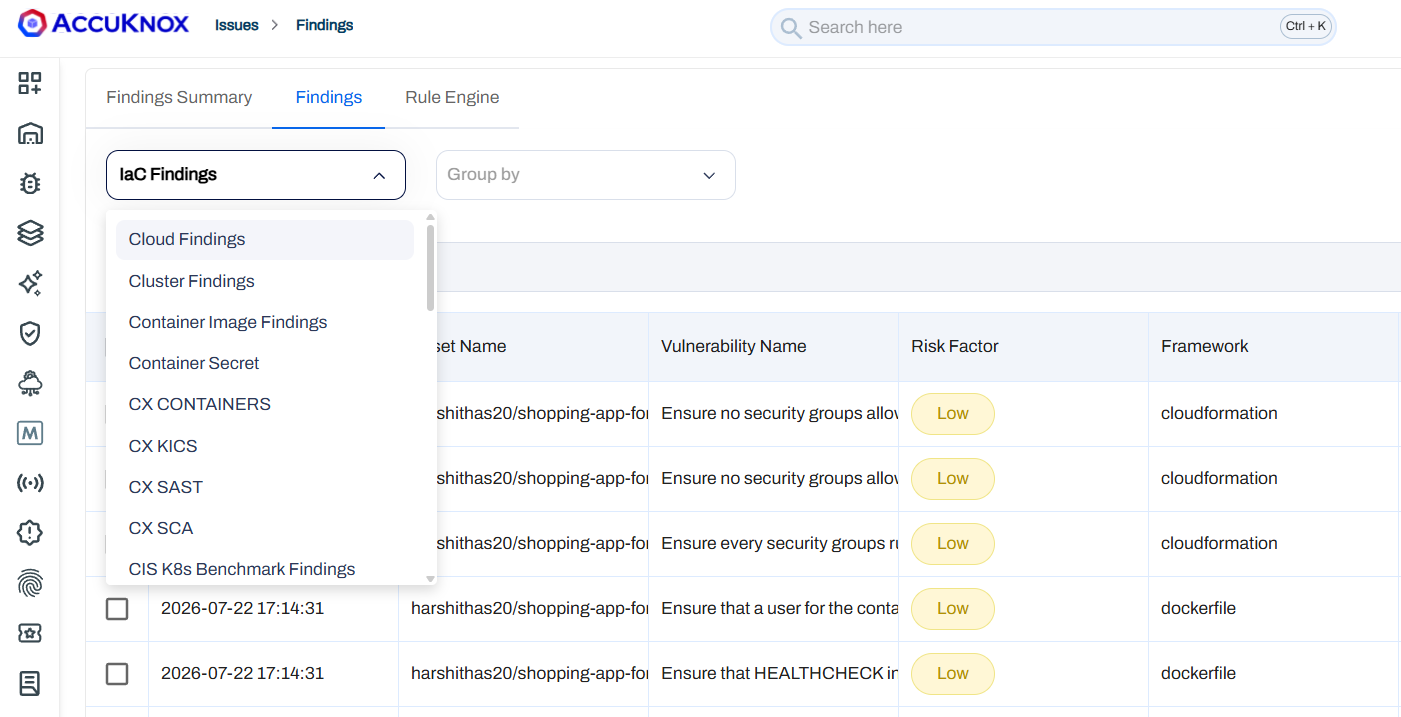
Task: Click the AccuKnox logo
Action: (x=103, y=24)
